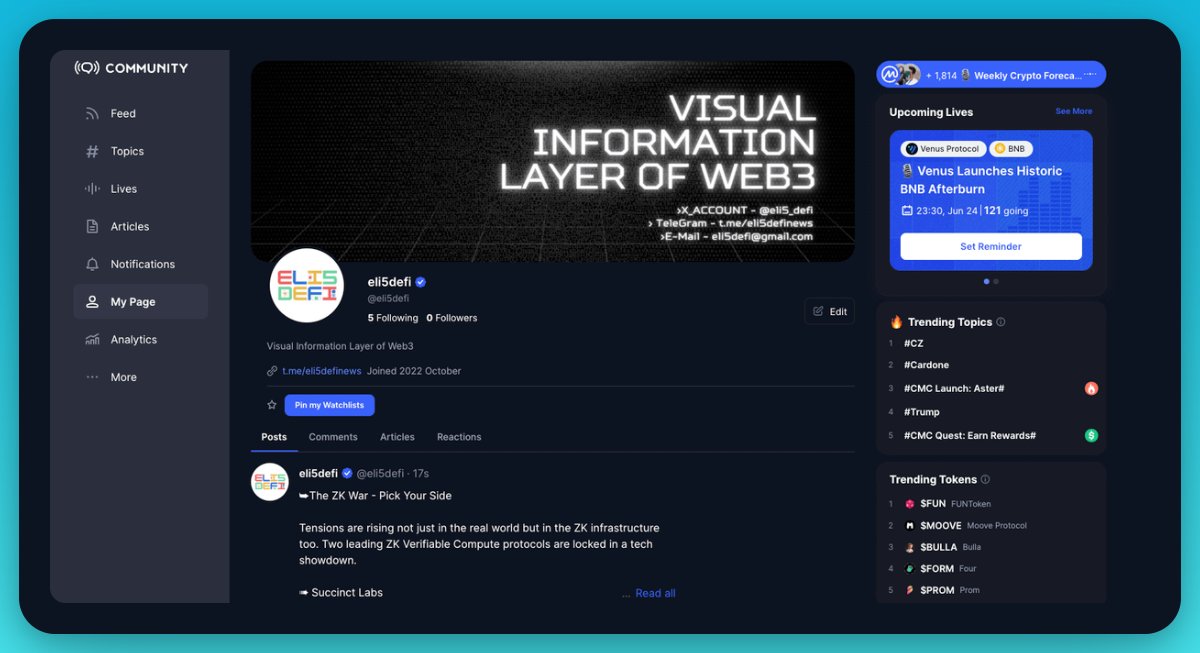Click the 5 Following count
The image size is (1200, 653).
(x=393, y=318)
